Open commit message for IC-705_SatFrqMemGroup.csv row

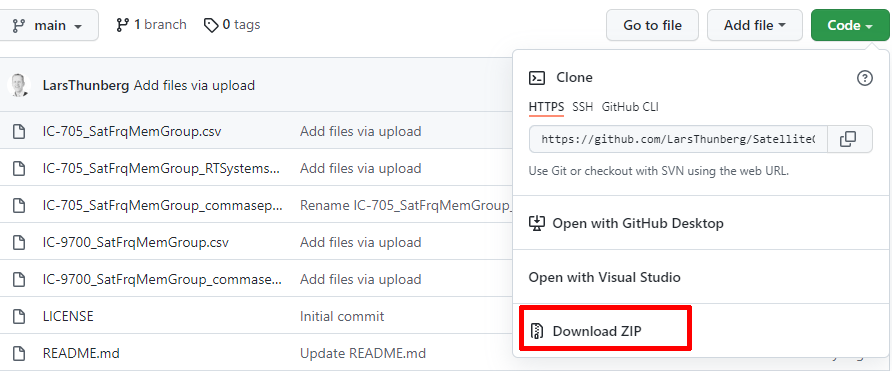coord(361,132)
